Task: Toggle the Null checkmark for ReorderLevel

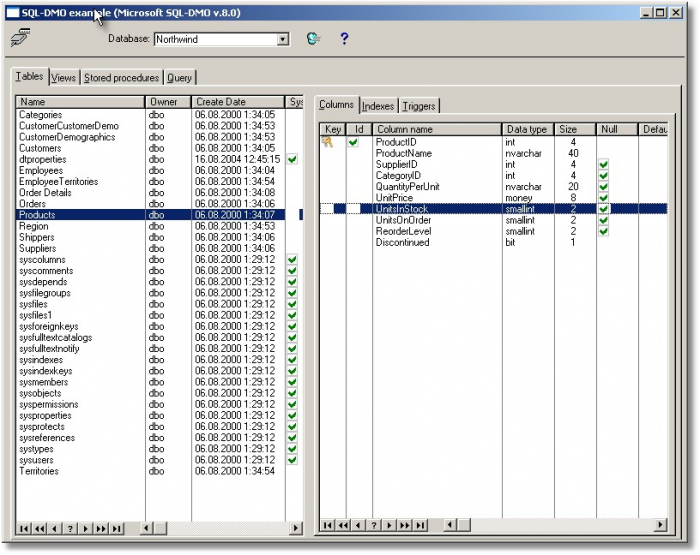Action: [604, 232]
